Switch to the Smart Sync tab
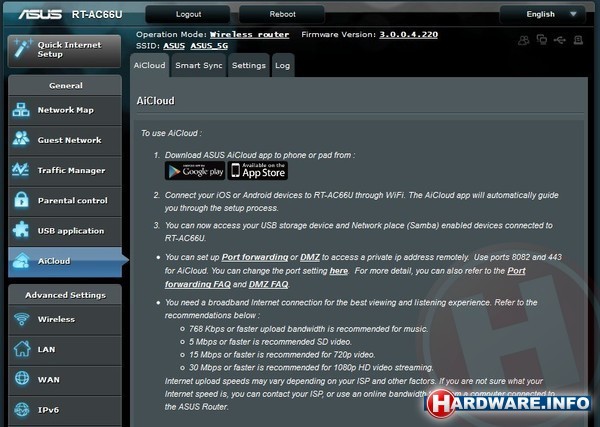The height and width of the screenshot is (427, 600). [x=199, y=65]
